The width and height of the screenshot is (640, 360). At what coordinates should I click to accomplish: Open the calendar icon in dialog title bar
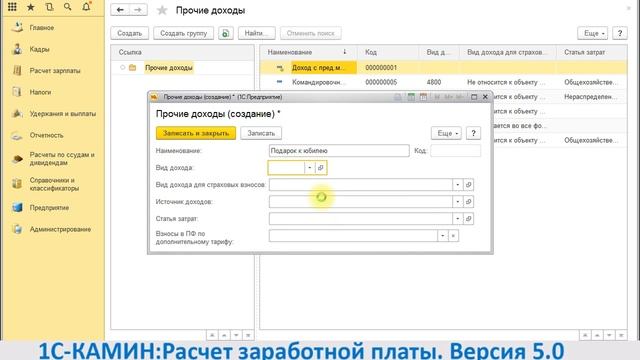[x=423, y=97]
